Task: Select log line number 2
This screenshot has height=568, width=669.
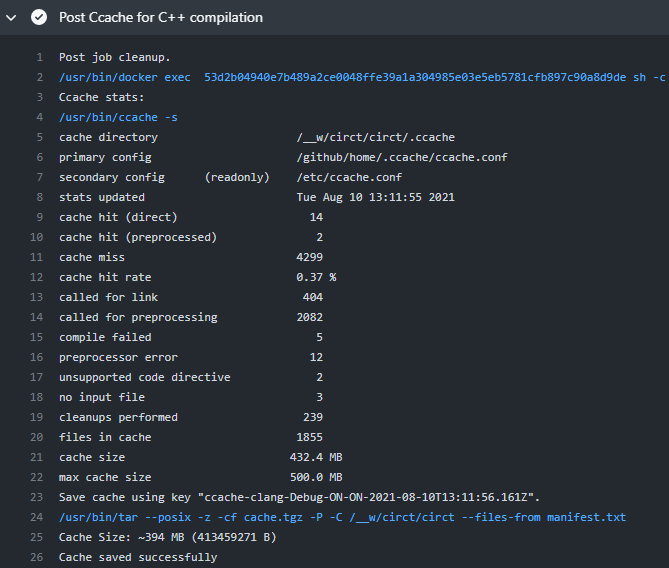Action: coord(40,77)
